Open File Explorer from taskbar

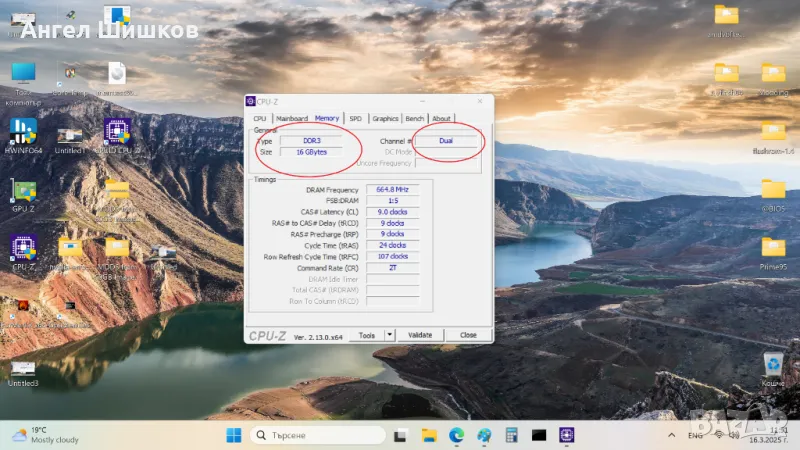click(x=429, y=435)
